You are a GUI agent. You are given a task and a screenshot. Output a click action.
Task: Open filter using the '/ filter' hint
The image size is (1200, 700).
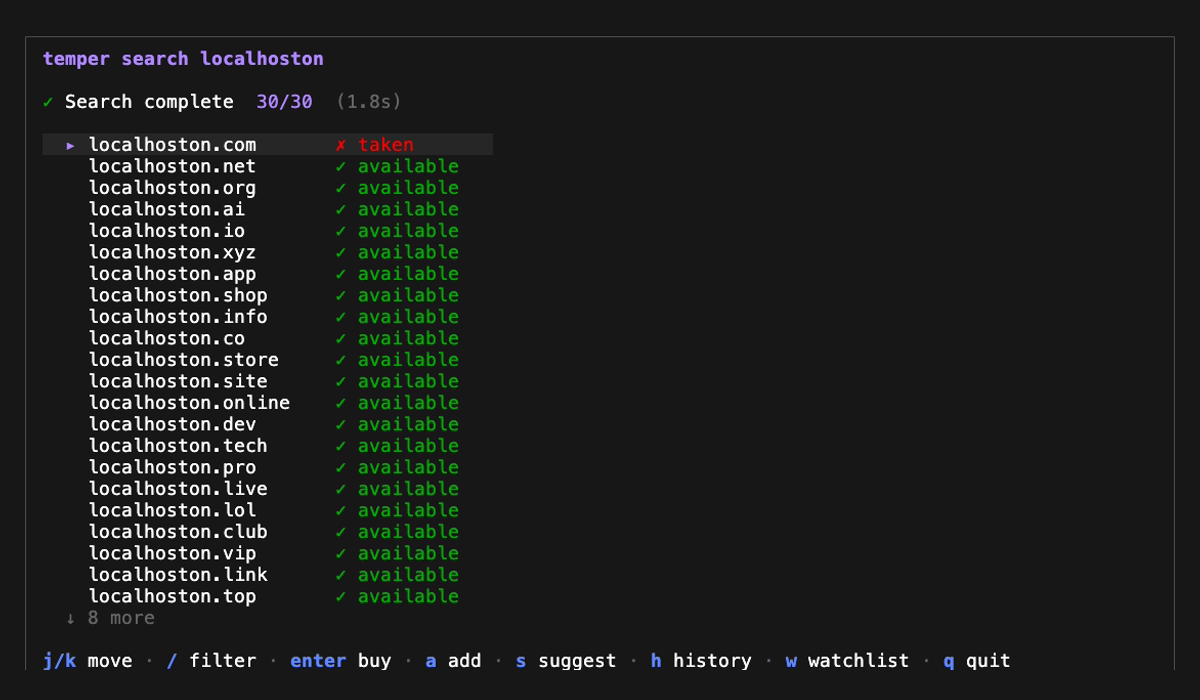[x=211, y=661]
